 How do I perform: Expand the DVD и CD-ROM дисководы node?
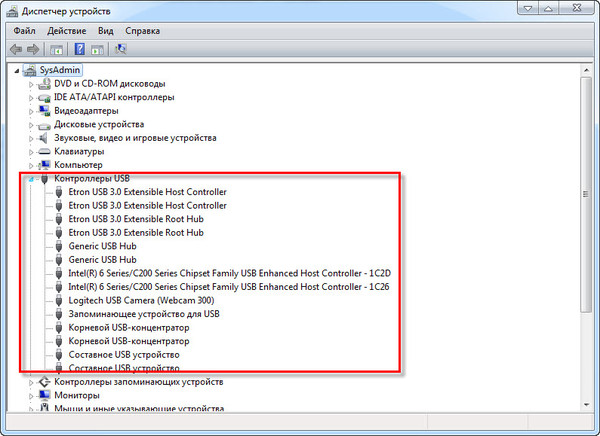[30, 84]
